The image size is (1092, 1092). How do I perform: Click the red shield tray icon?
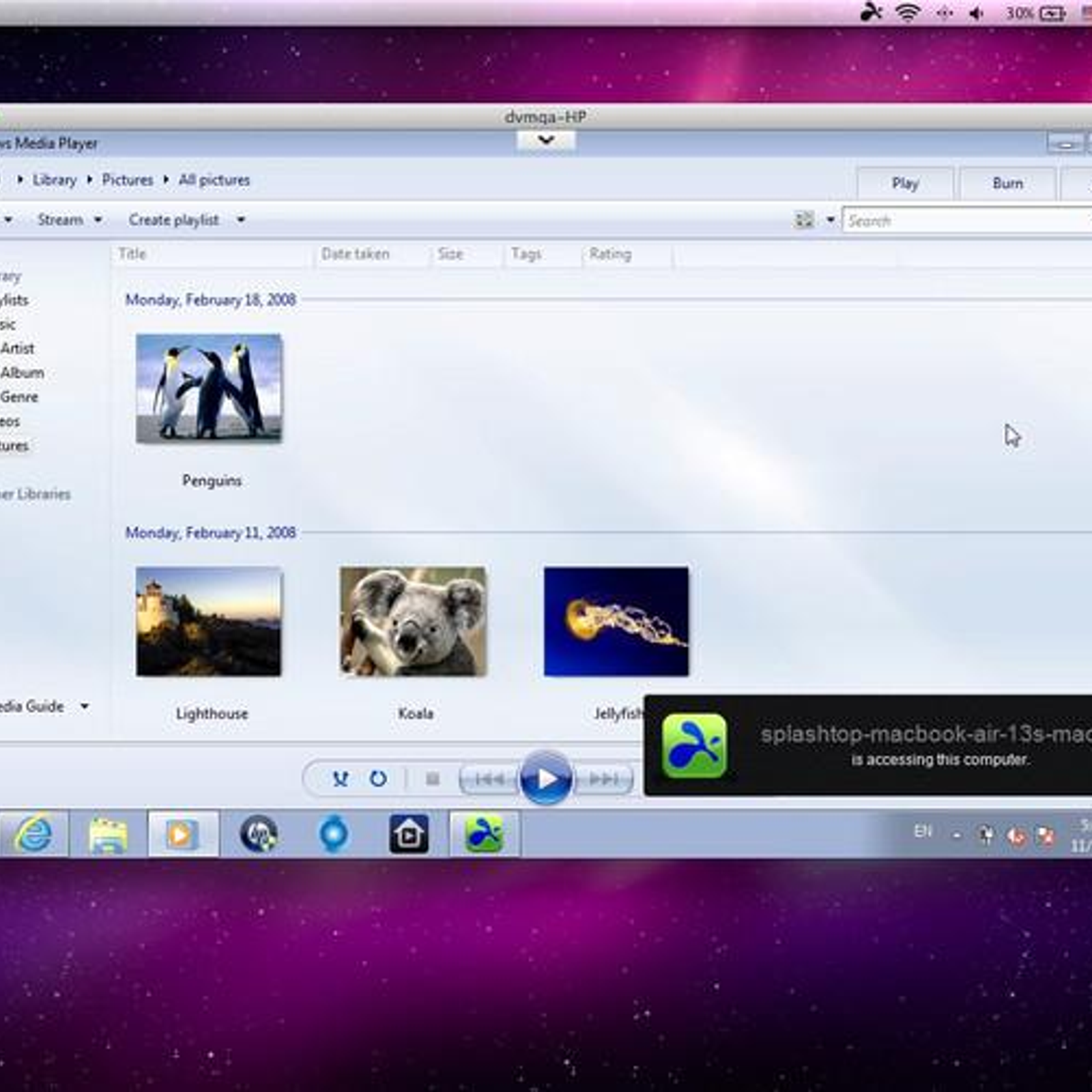pos(1016,835)
